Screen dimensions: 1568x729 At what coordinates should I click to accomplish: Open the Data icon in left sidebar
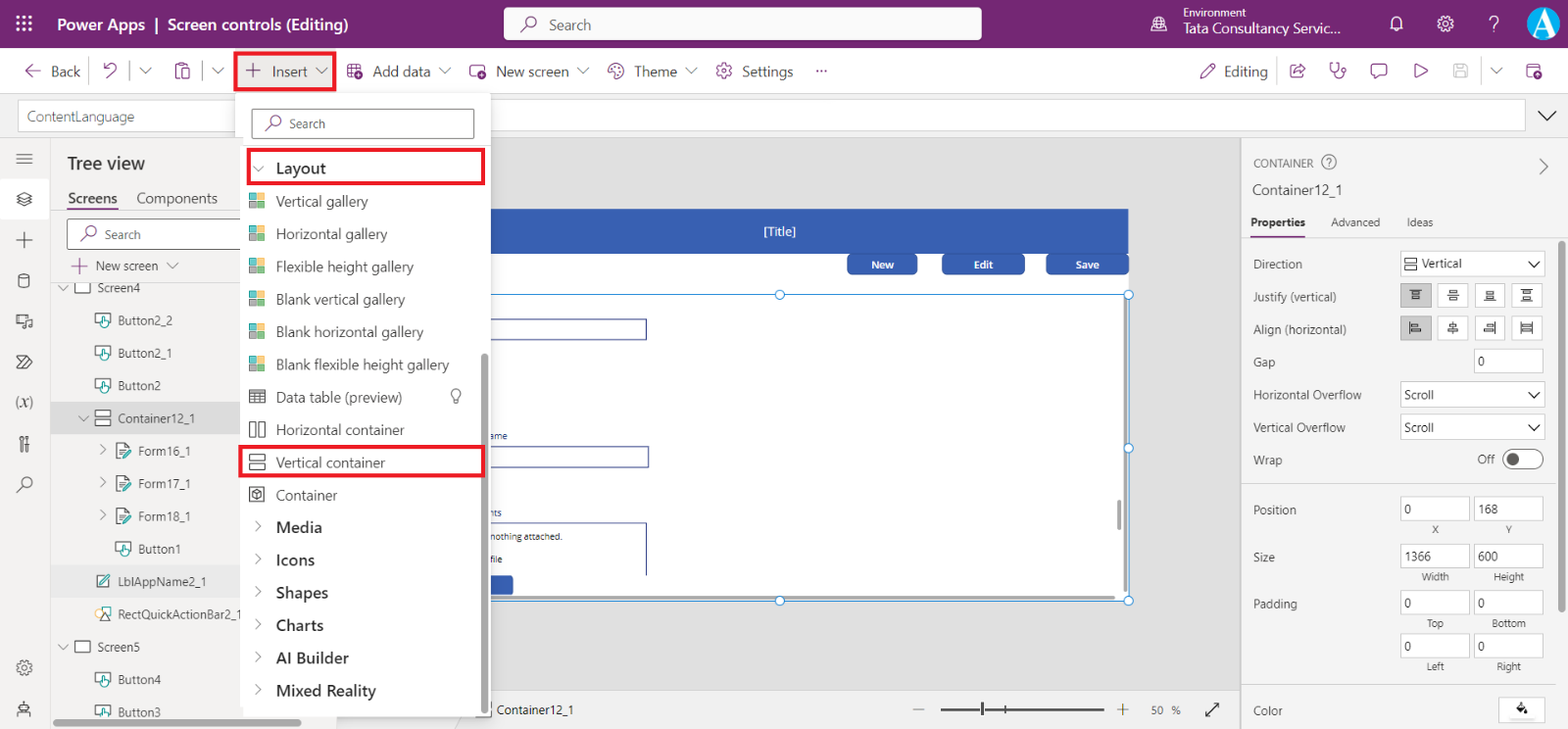click(24, 281)
